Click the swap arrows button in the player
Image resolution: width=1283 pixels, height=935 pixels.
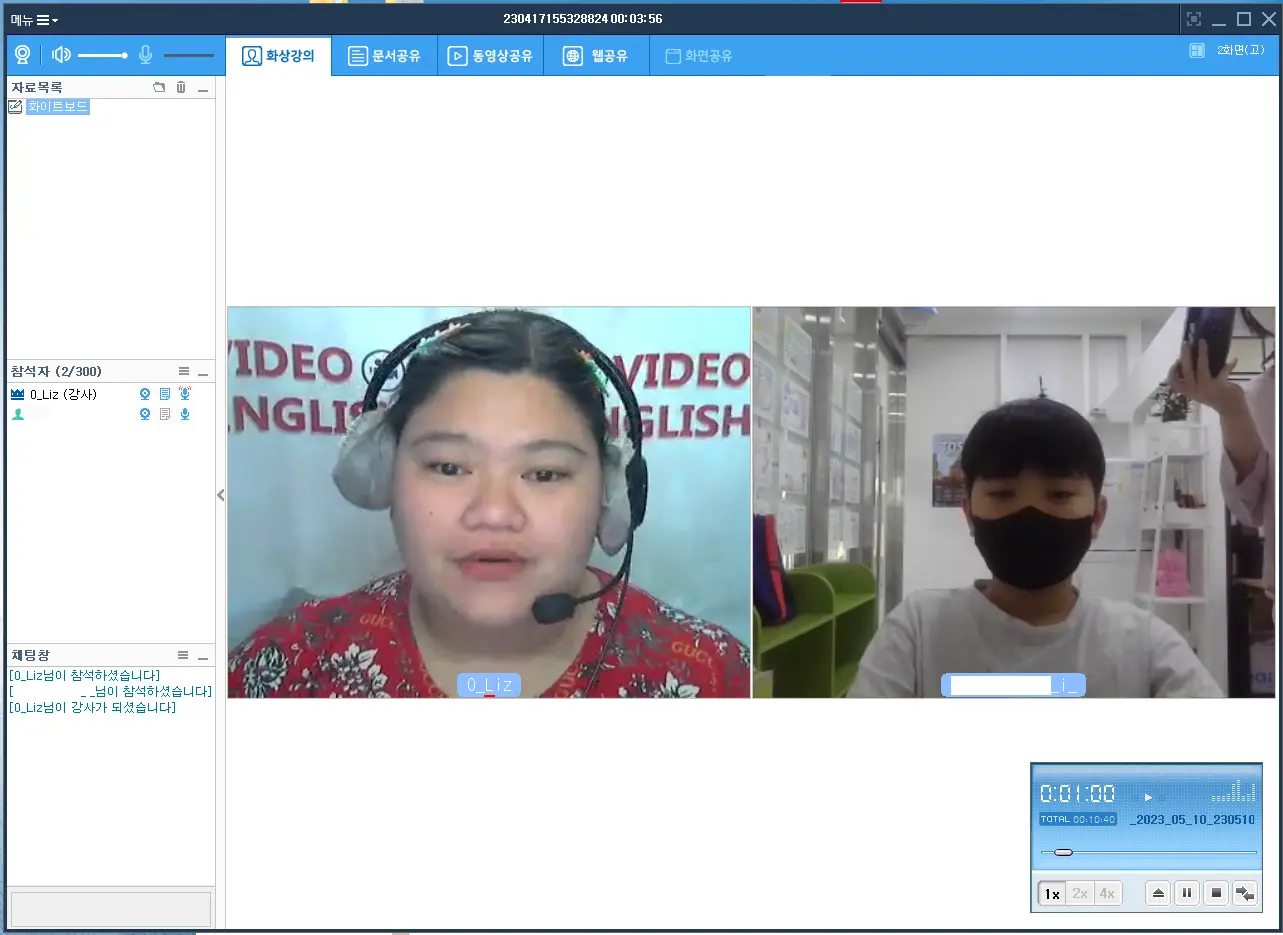click(1245, 893)
